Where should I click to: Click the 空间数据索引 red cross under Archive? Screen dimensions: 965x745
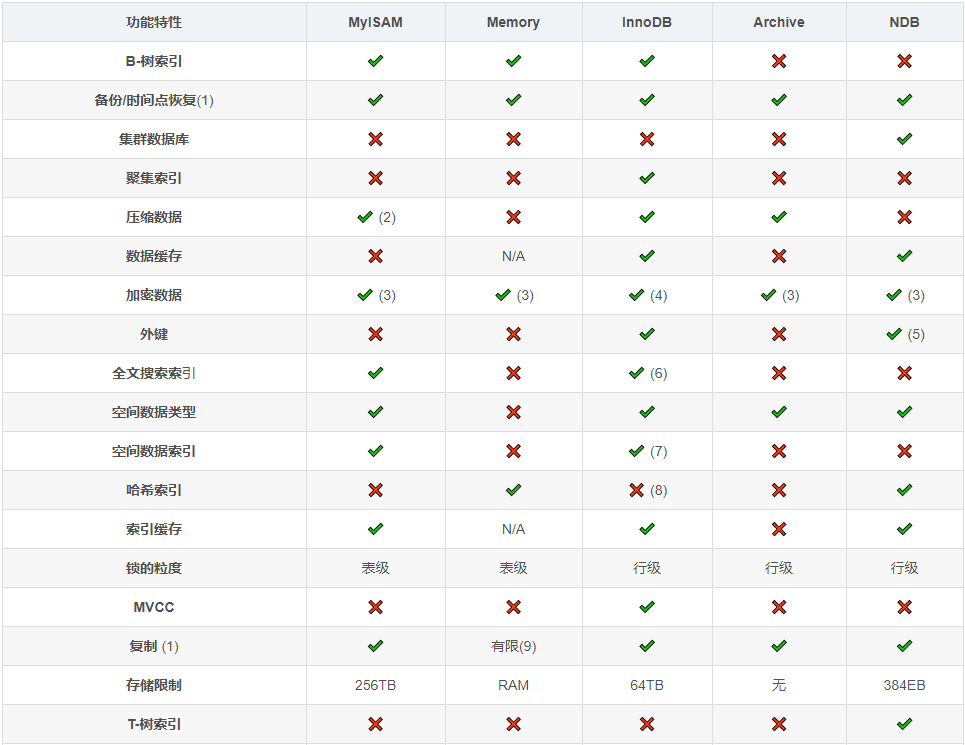click(779, 451)
